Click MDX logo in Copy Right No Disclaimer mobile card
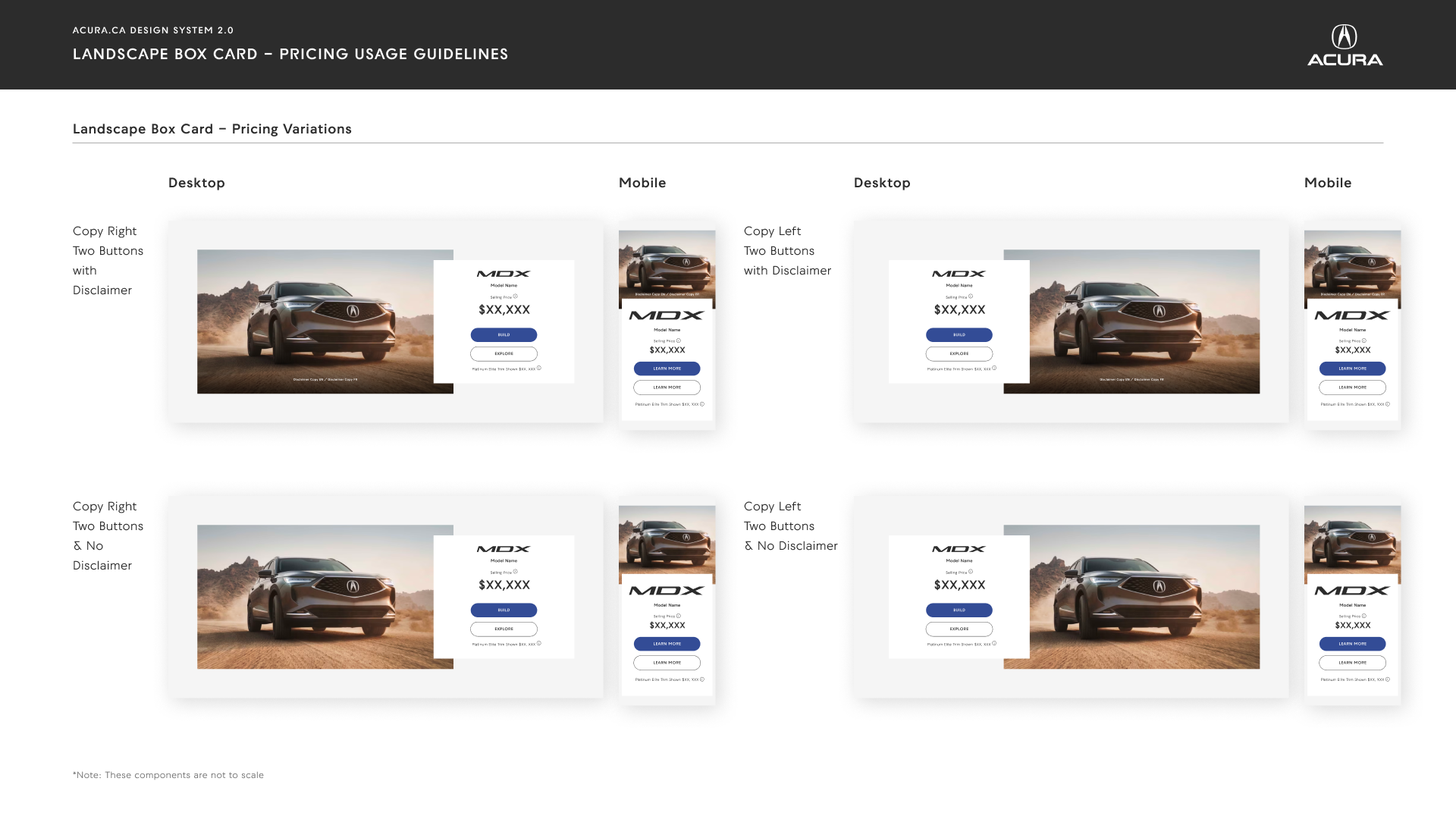This screenshot has width=1456, height=819. pyautogui.click(x=667, y=591)
